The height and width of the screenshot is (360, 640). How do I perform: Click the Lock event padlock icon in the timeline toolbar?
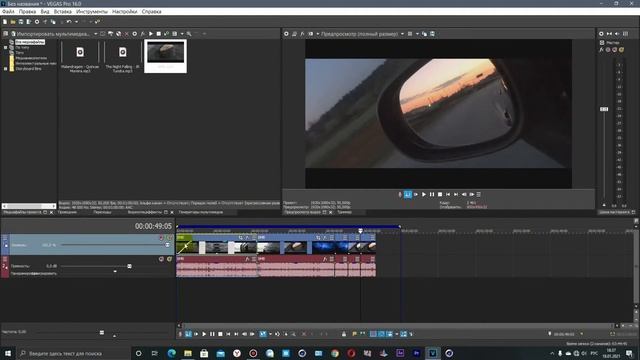[x=344, y=334]
